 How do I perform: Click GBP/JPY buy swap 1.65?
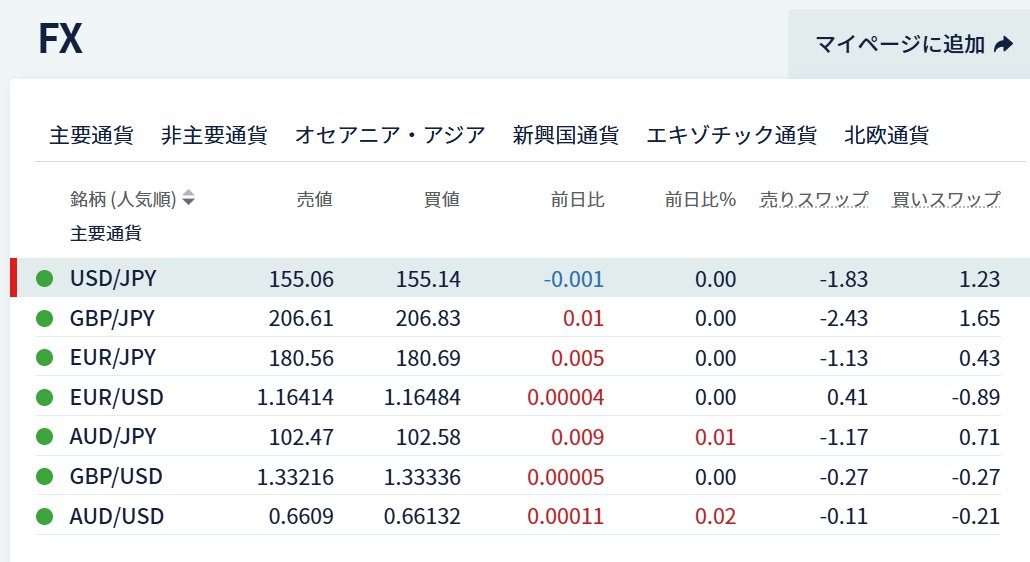(979, 318)
